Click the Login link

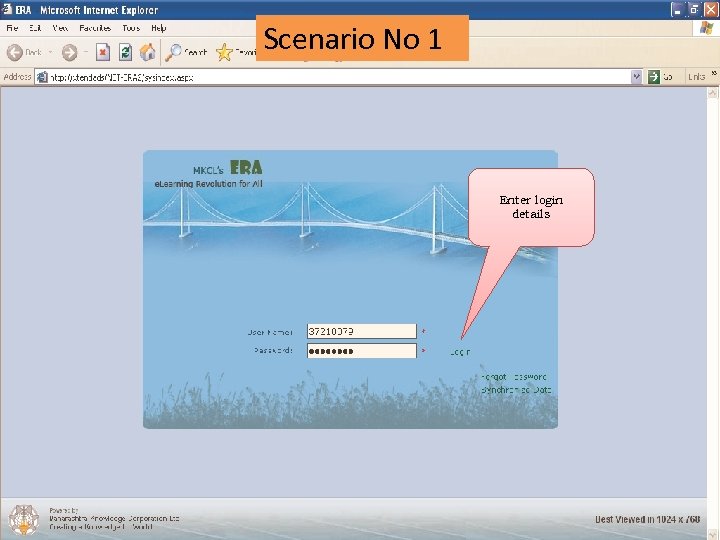[460, 352]
